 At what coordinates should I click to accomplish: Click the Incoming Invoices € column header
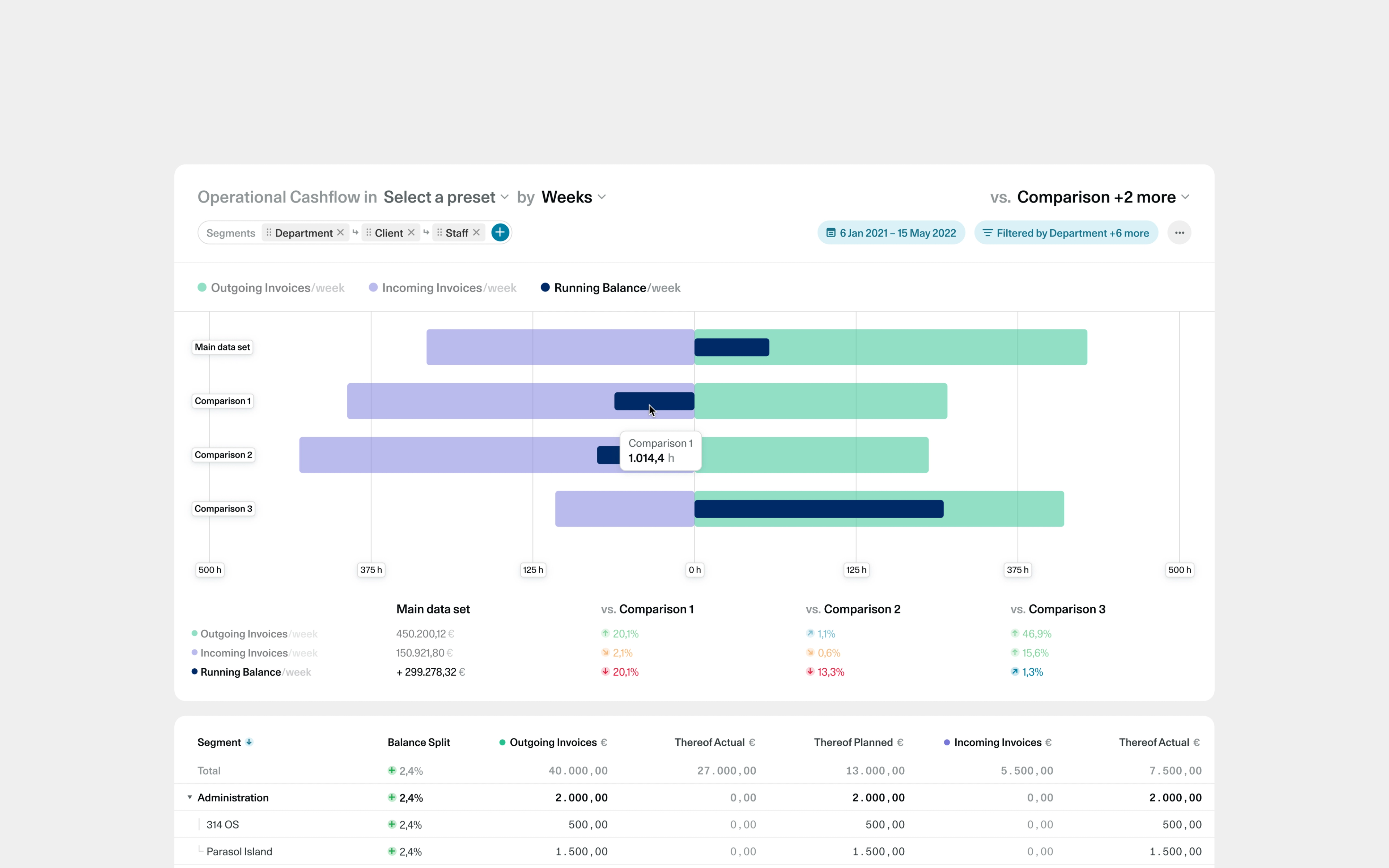998,742
